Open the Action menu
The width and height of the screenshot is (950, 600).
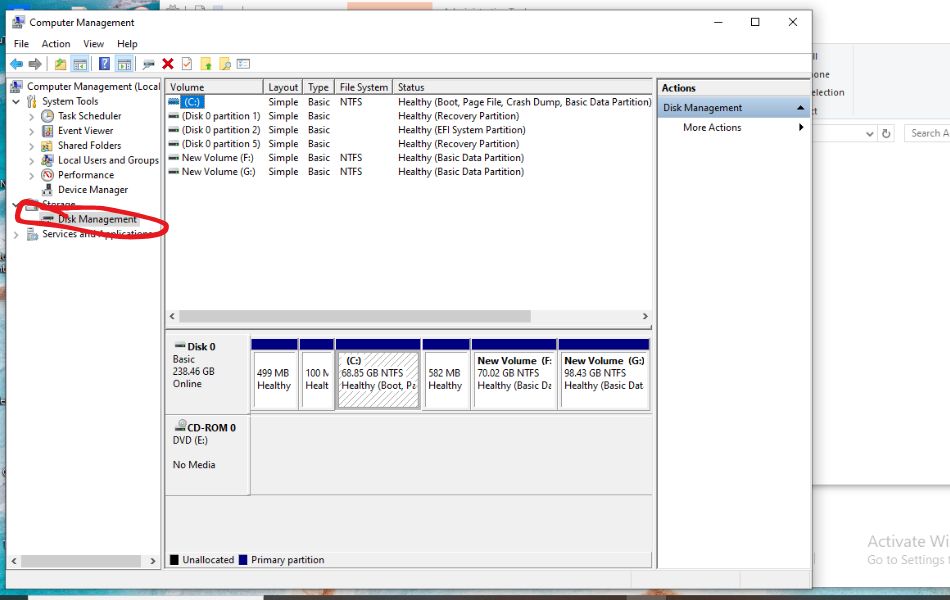click(x=56, y=44)
